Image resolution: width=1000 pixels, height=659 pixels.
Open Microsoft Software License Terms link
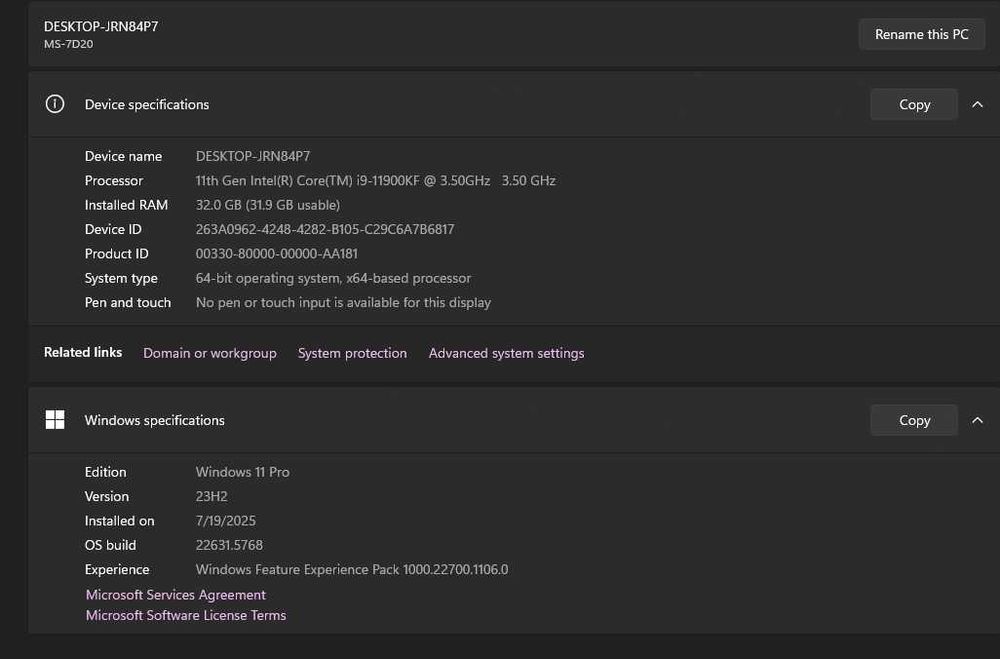tap(186, 616)
